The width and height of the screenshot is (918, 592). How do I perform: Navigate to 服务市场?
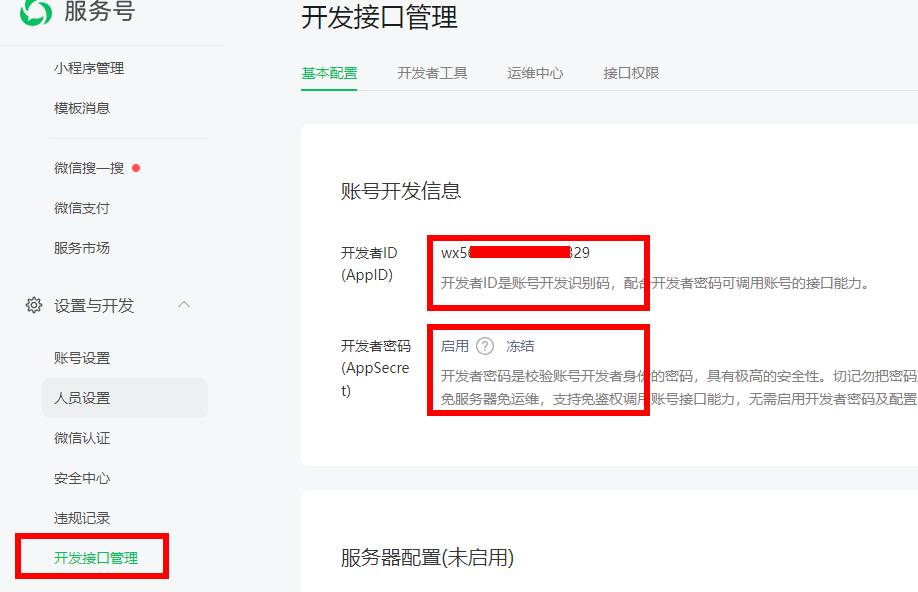pos(83,247)
